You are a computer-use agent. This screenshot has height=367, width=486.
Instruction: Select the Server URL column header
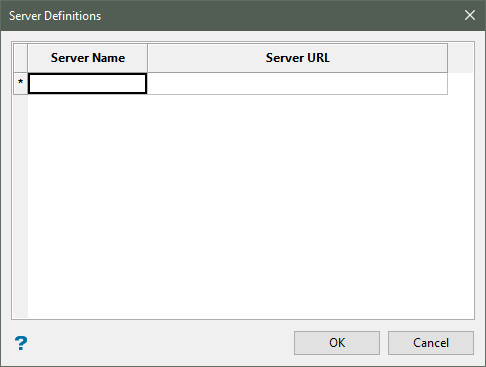297,58
